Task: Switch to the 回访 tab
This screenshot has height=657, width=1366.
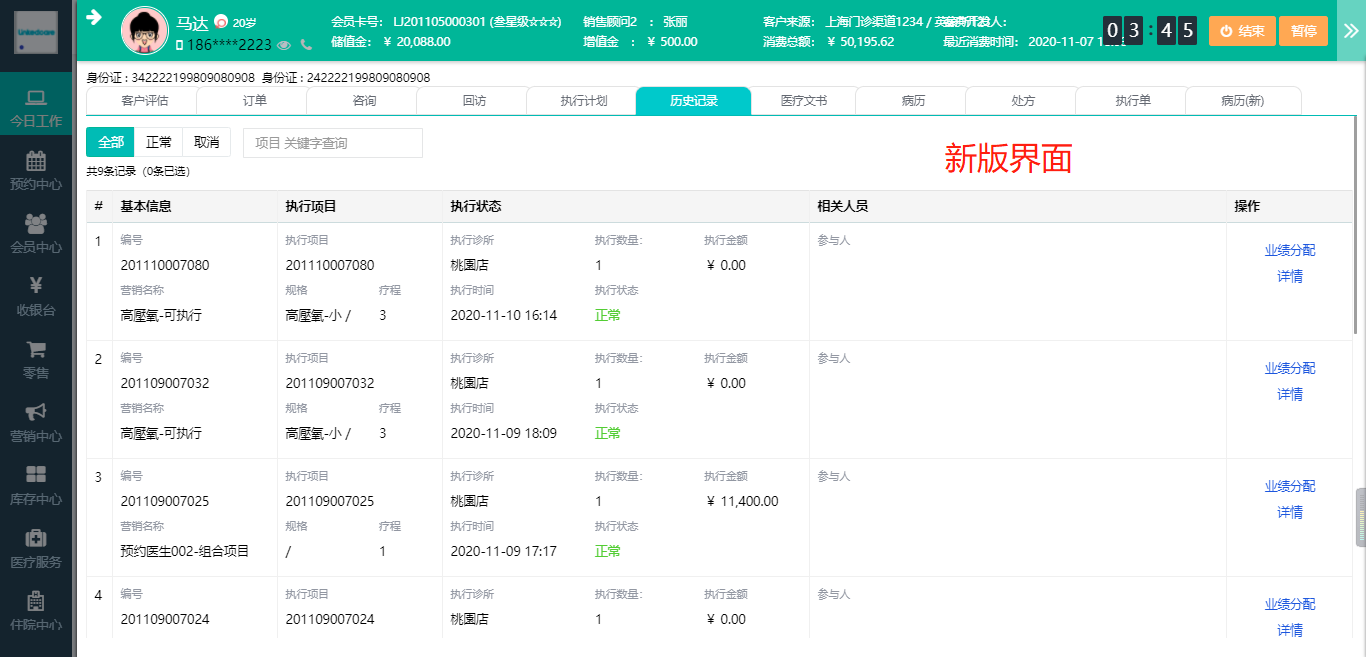Action: click(474, 101)
